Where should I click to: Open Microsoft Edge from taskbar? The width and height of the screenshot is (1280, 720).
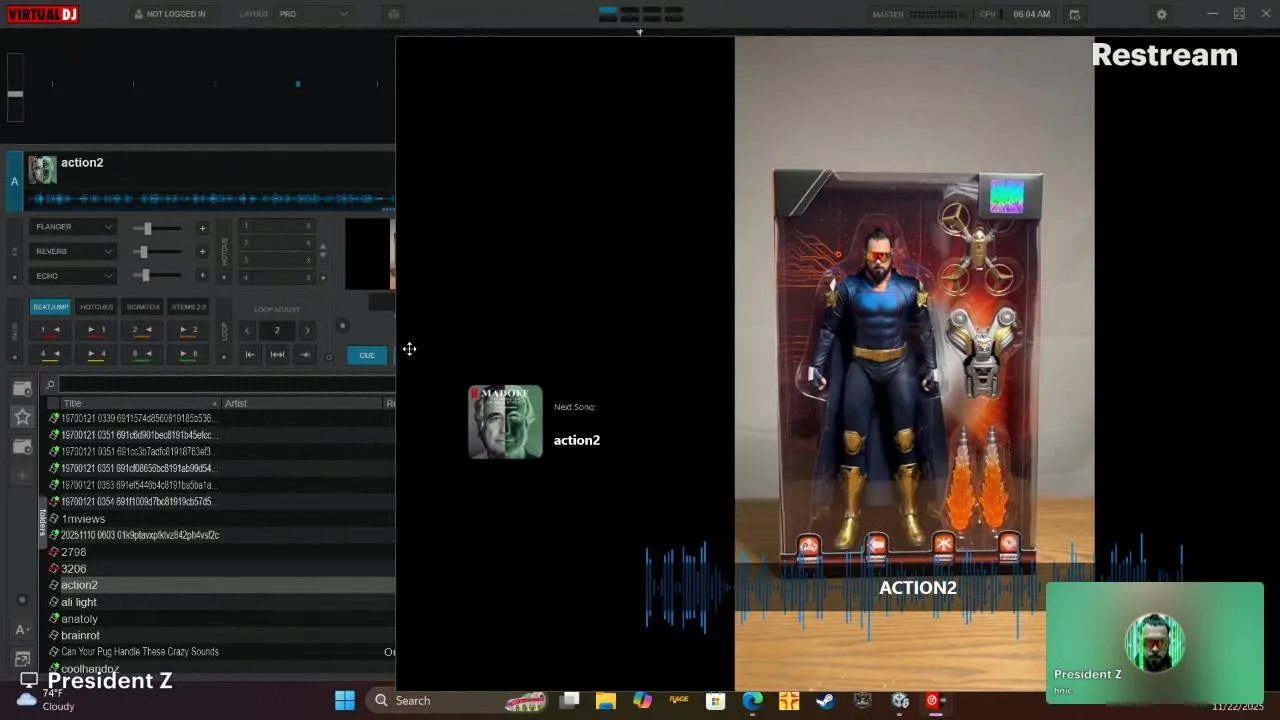(752, 700)
